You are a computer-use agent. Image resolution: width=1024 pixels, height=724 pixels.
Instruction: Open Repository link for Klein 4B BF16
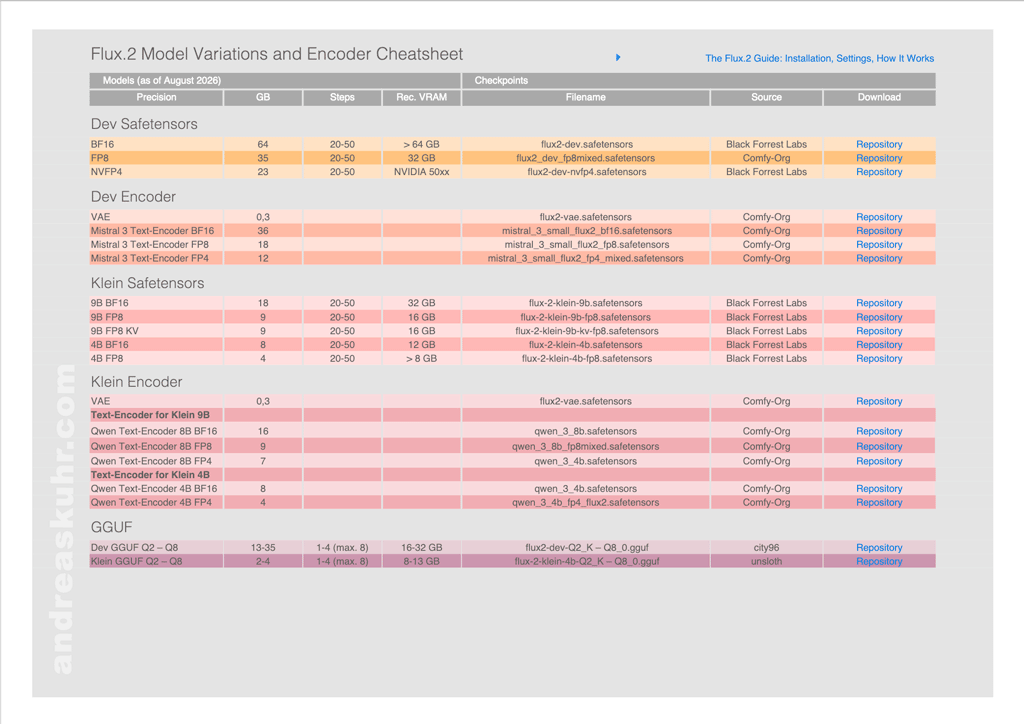point(879,345)
